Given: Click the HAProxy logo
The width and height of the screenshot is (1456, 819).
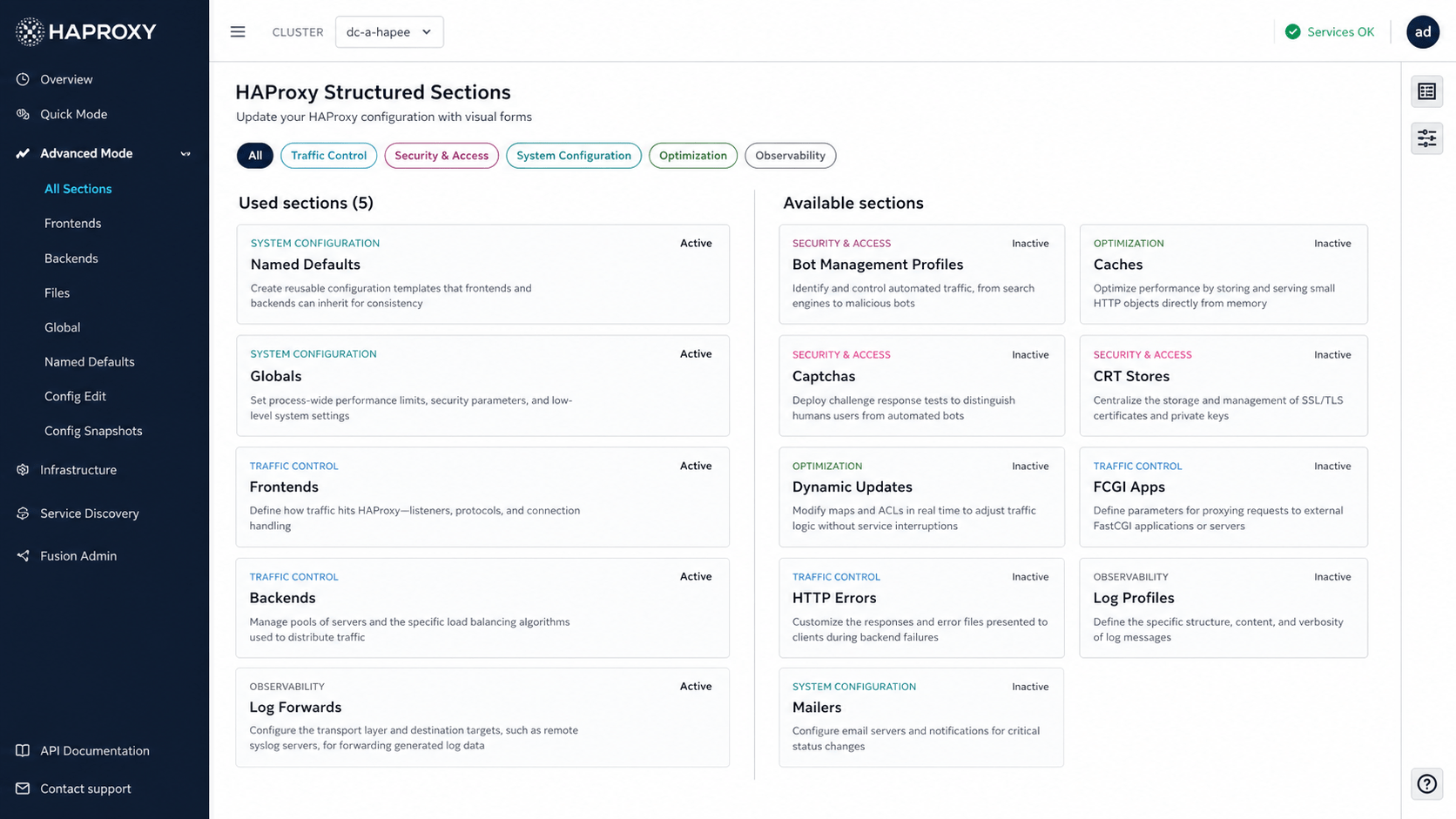Looking at the screenshot, I should pyautogui.click(x=85, y=32).
